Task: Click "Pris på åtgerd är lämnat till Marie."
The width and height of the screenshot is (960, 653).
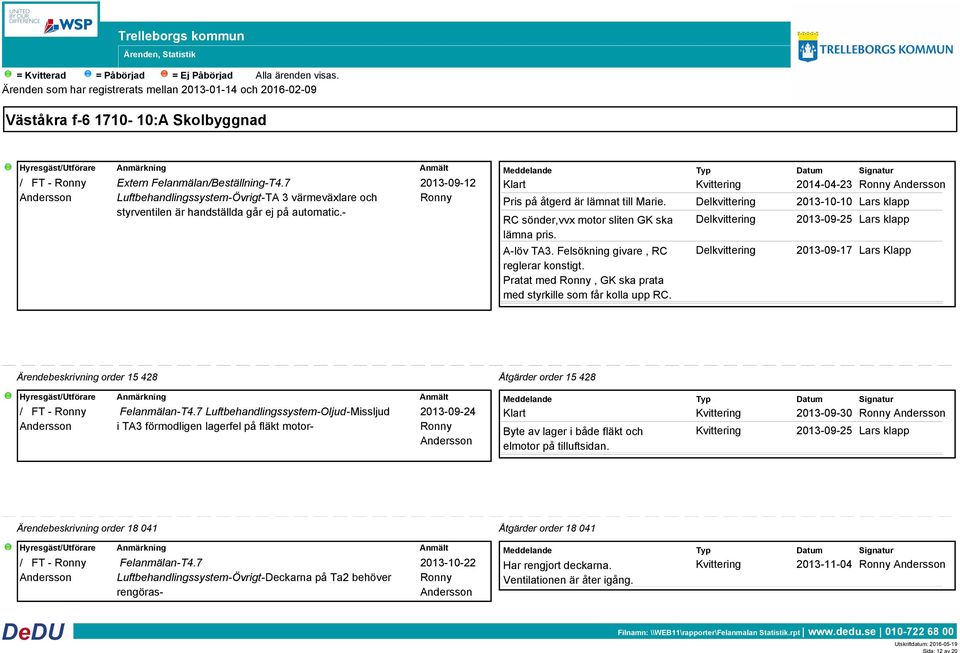Action: click(584, 202)
